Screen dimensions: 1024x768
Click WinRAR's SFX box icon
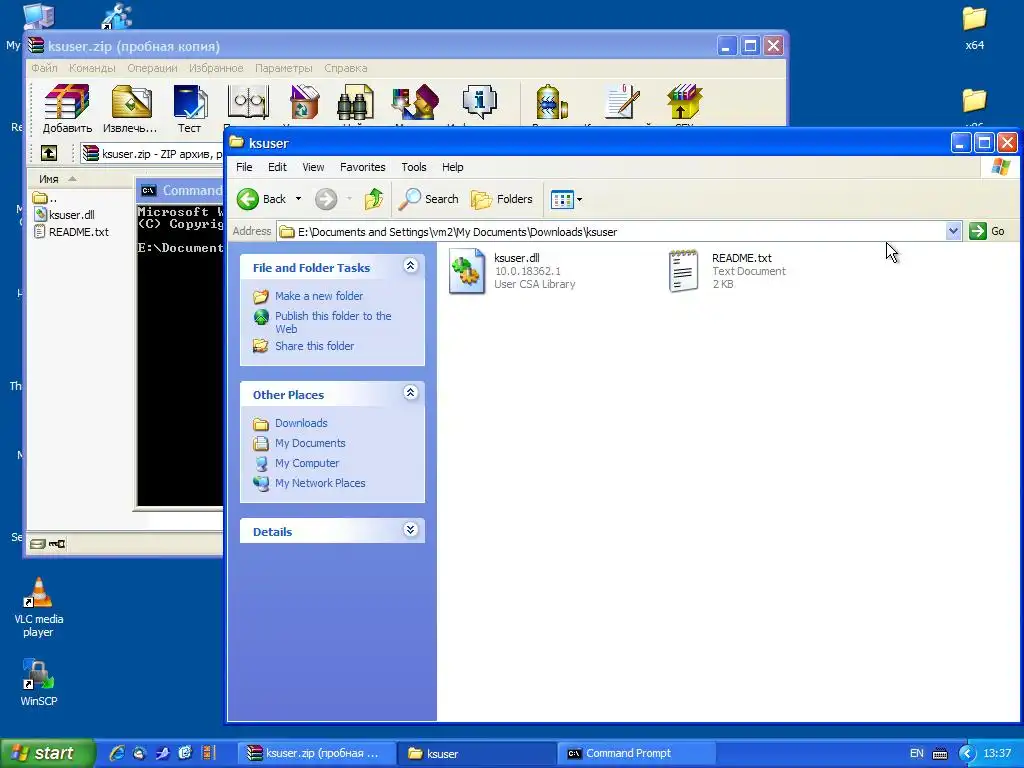[x=684, y=104]
